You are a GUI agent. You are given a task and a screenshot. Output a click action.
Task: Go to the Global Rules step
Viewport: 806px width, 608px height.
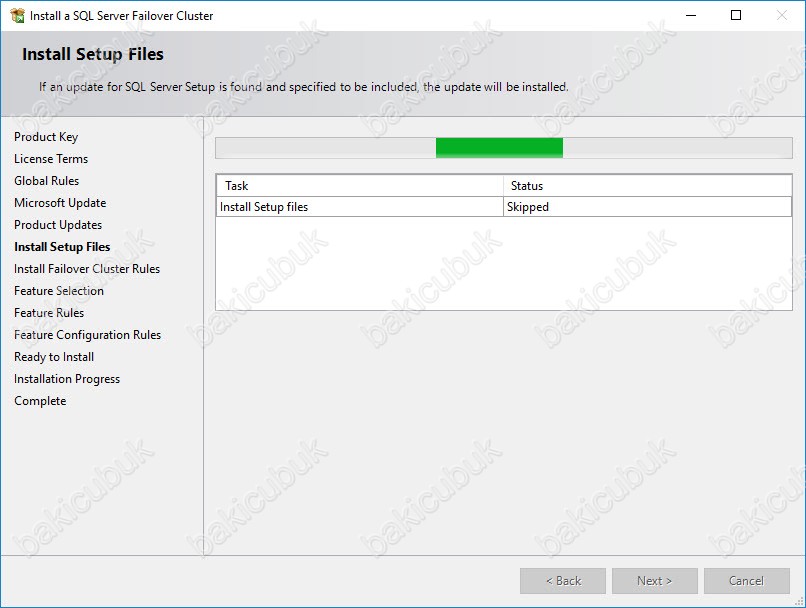47,181
